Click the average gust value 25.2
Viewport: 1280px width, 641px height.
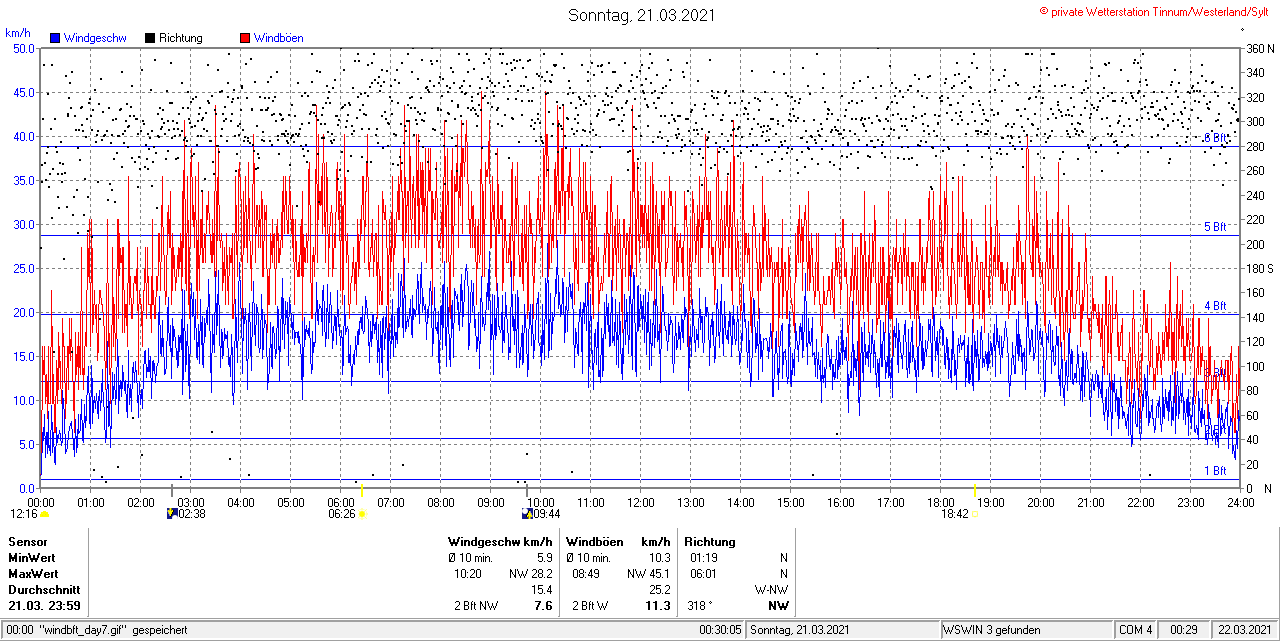coord(660,589)
